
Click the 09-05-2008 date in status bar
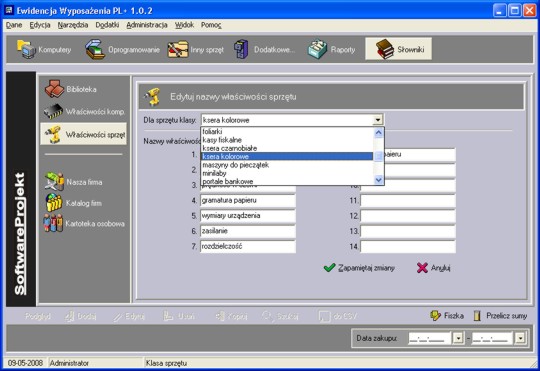[x=25, y=363]
